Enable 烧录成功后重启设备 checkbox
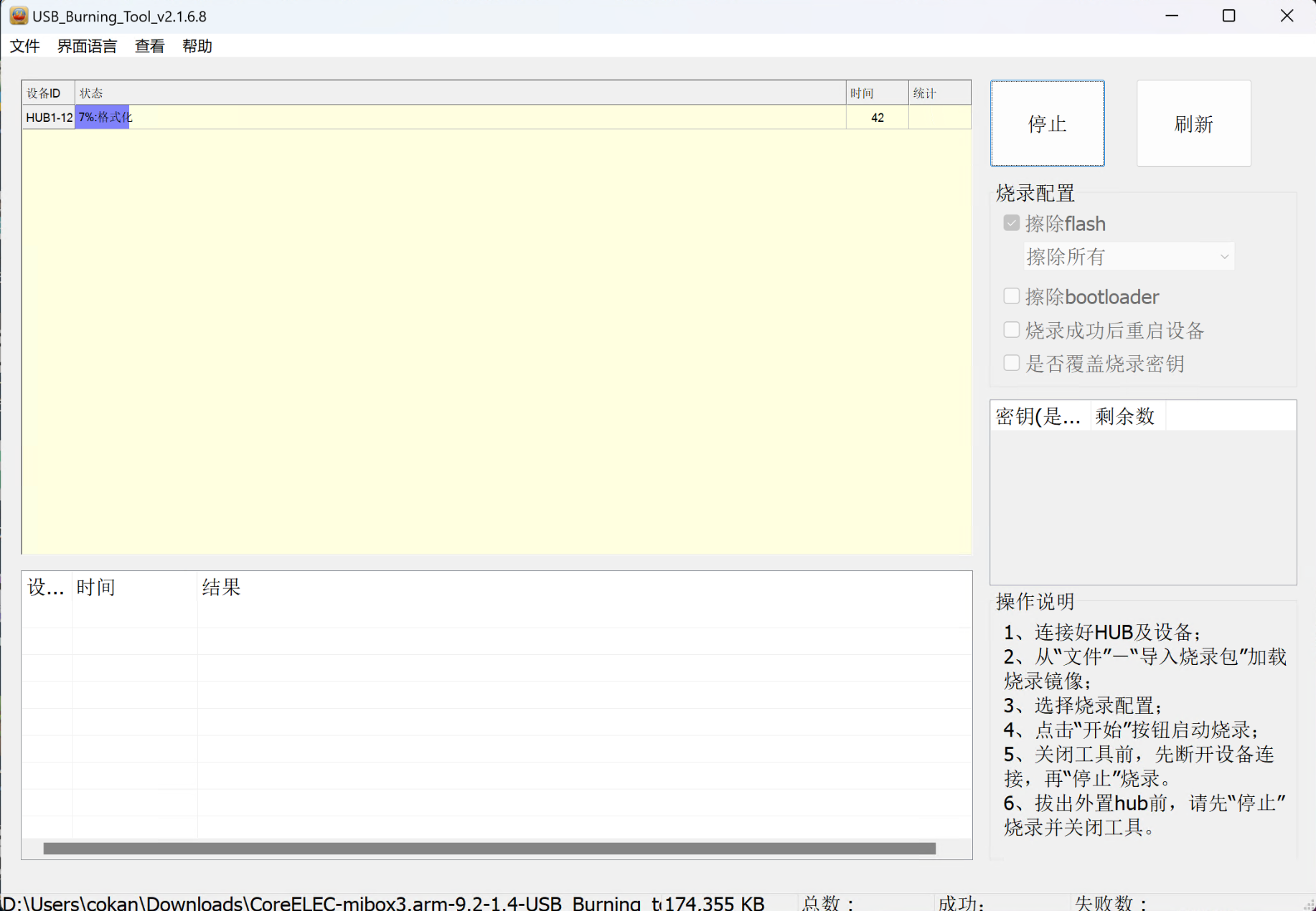This screenshot has height=911, width=1316. [x=1011, y=330]
